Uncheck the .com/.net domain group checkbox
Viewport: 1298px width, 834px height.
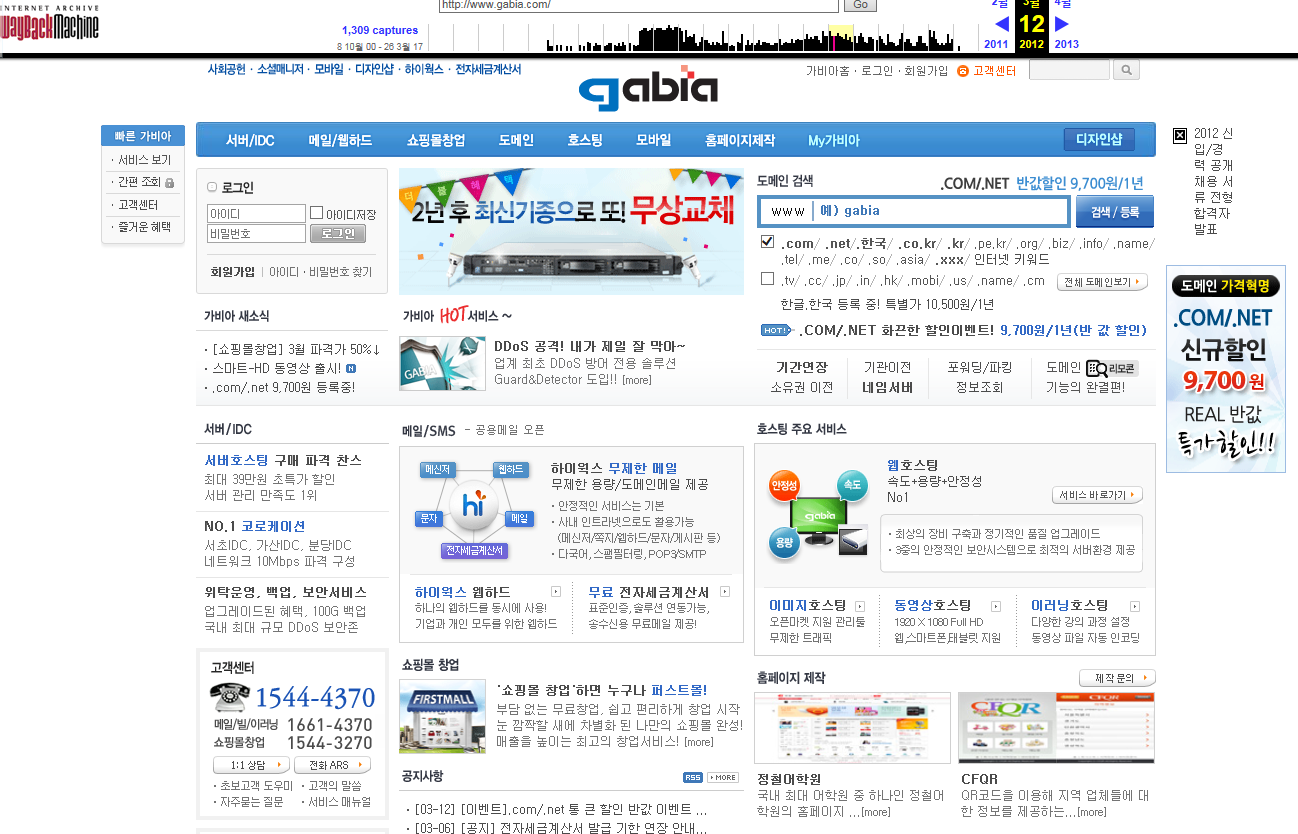(767, 242)
